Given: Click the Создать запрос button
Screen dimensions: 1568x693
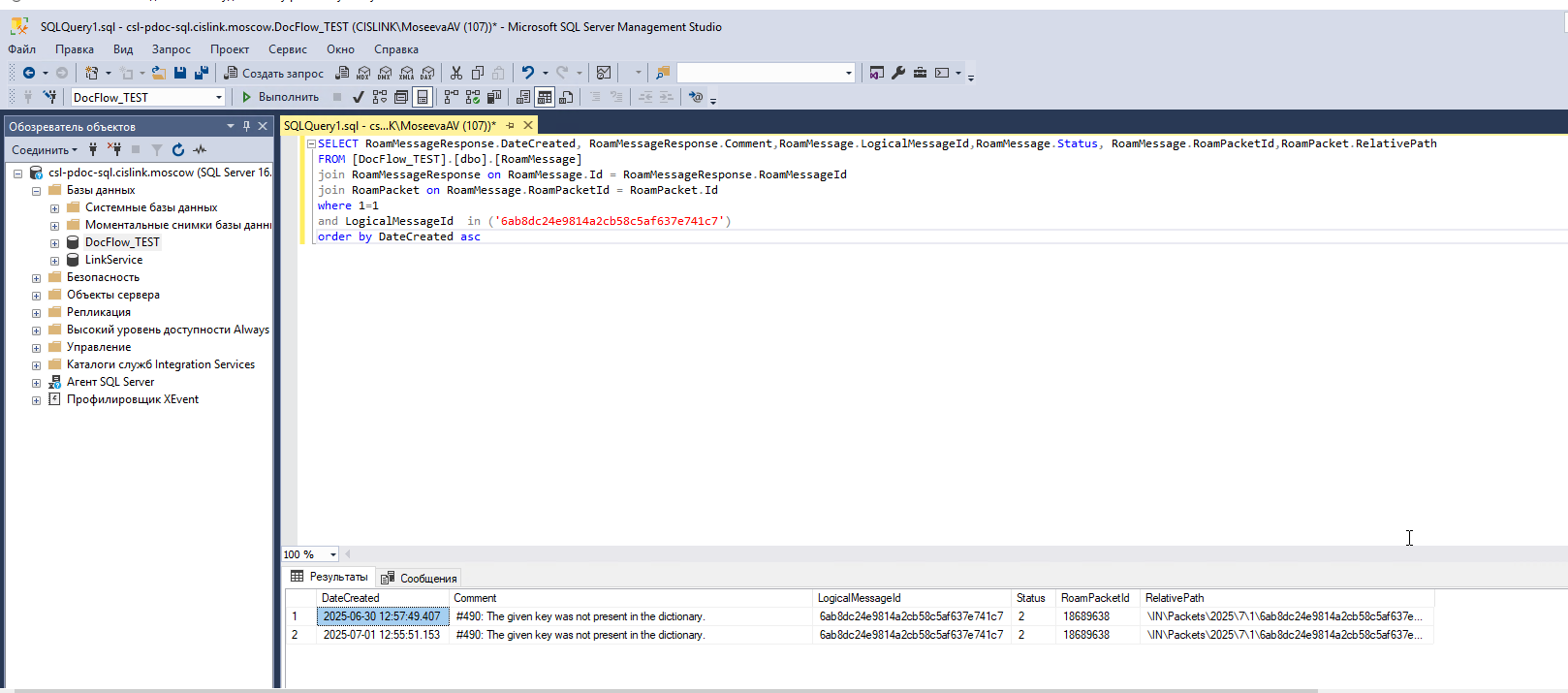Looking at the screenshot, I should pyautogui.click(x=274, y=73).
